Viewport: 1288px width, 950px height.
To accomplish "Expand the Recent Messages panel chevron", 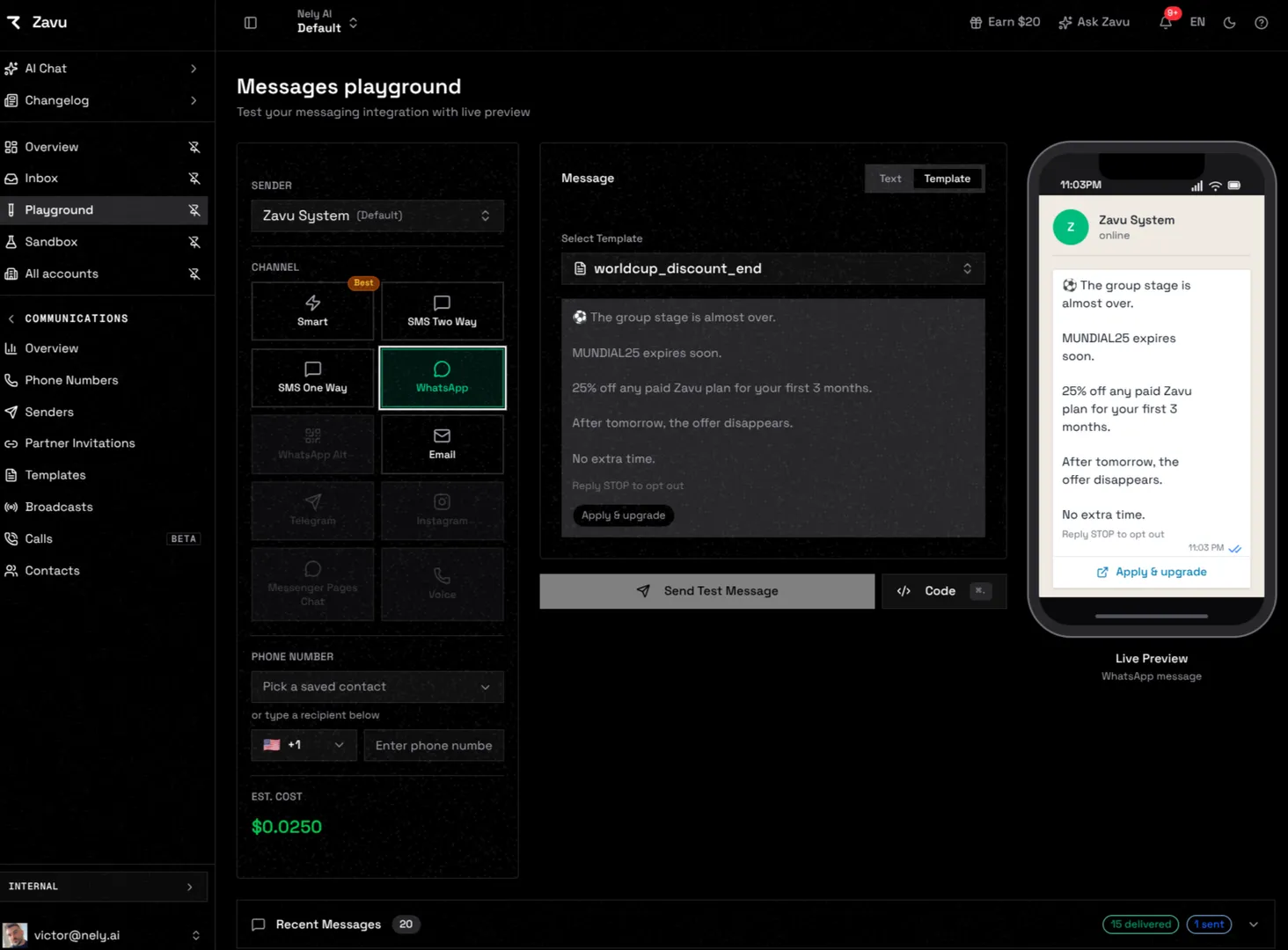I will (x=1254, y=924).
